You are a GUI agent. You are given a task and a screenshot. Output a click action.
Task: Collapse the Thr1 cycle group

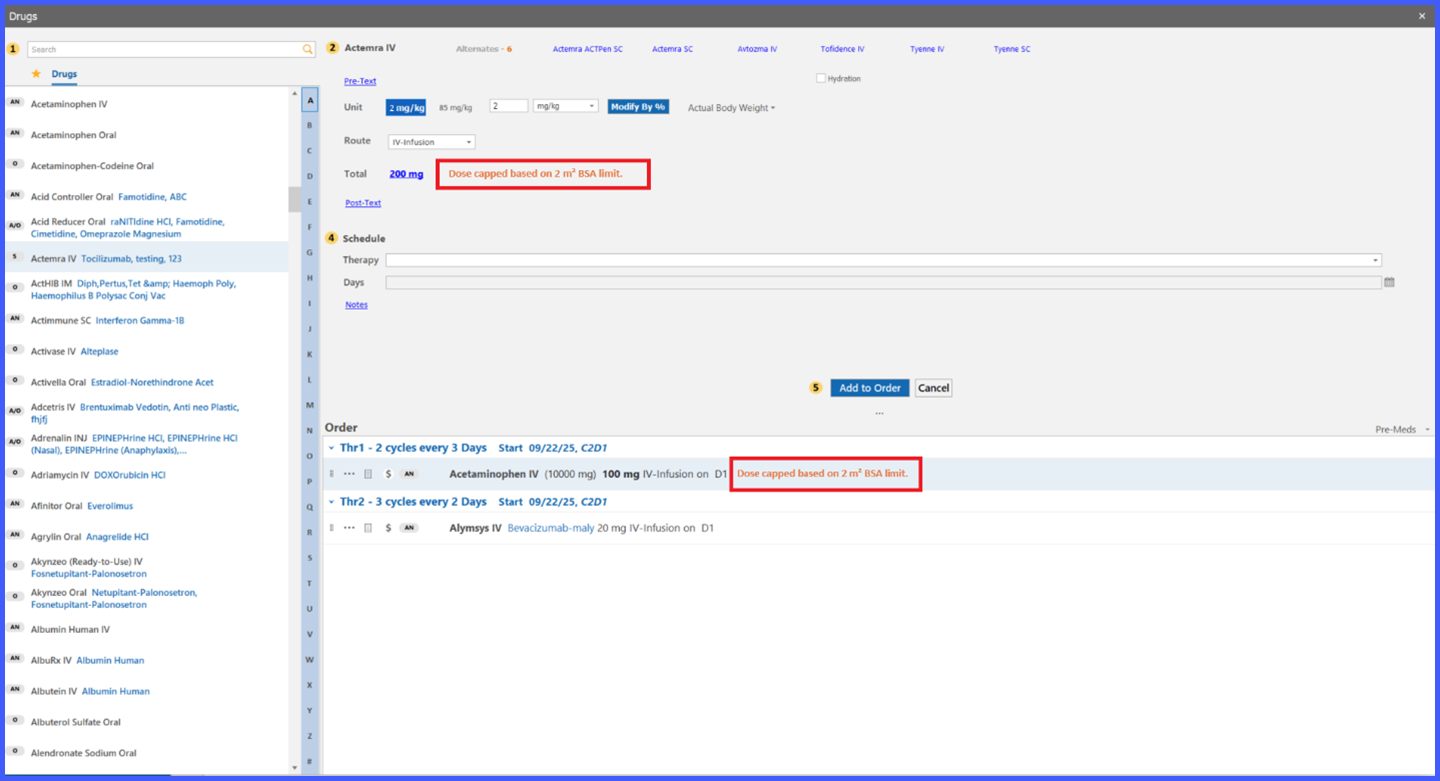click(332, 448)
